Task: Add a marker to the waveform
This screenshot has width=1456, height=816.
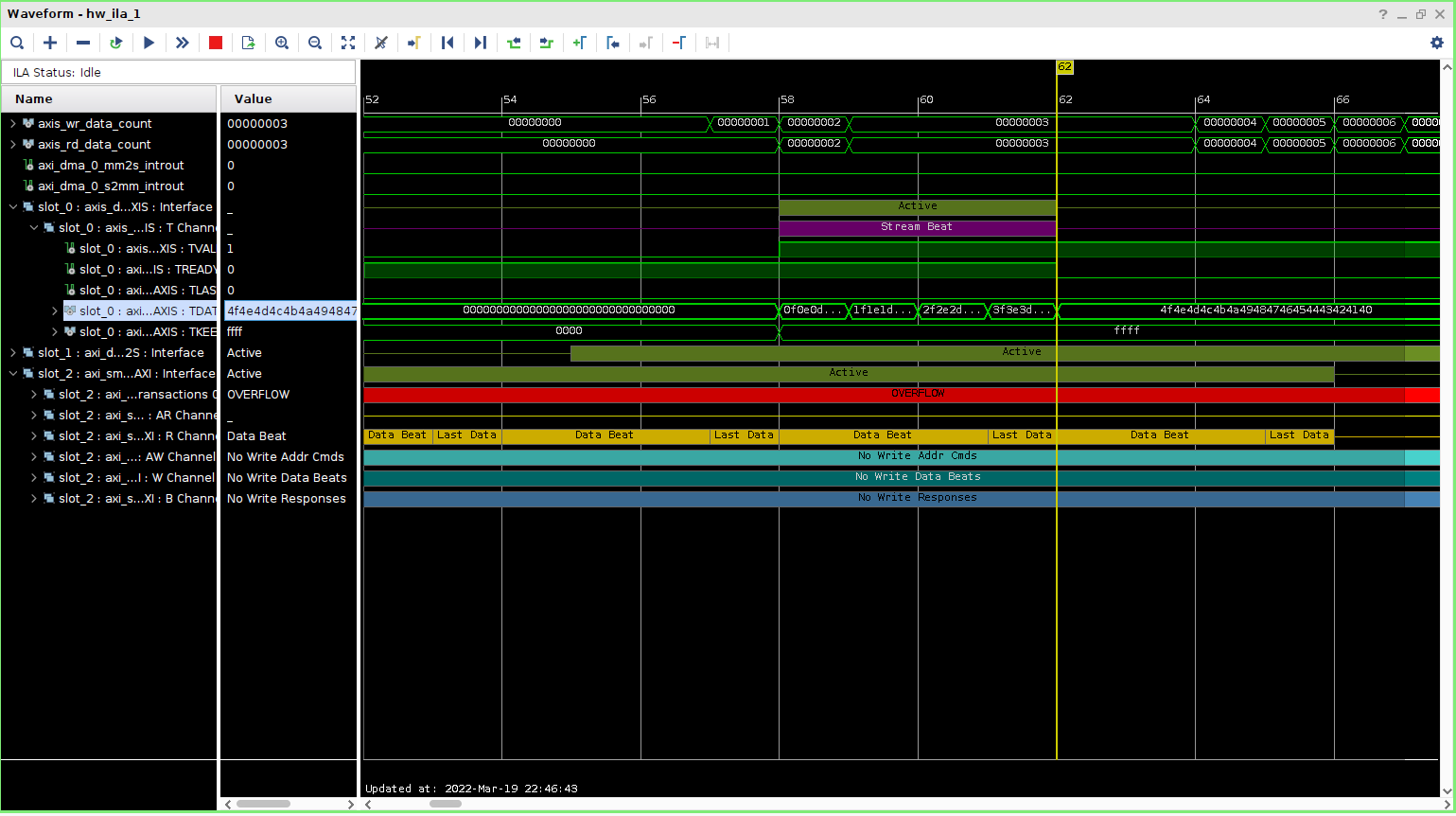Action: point(580,43)
